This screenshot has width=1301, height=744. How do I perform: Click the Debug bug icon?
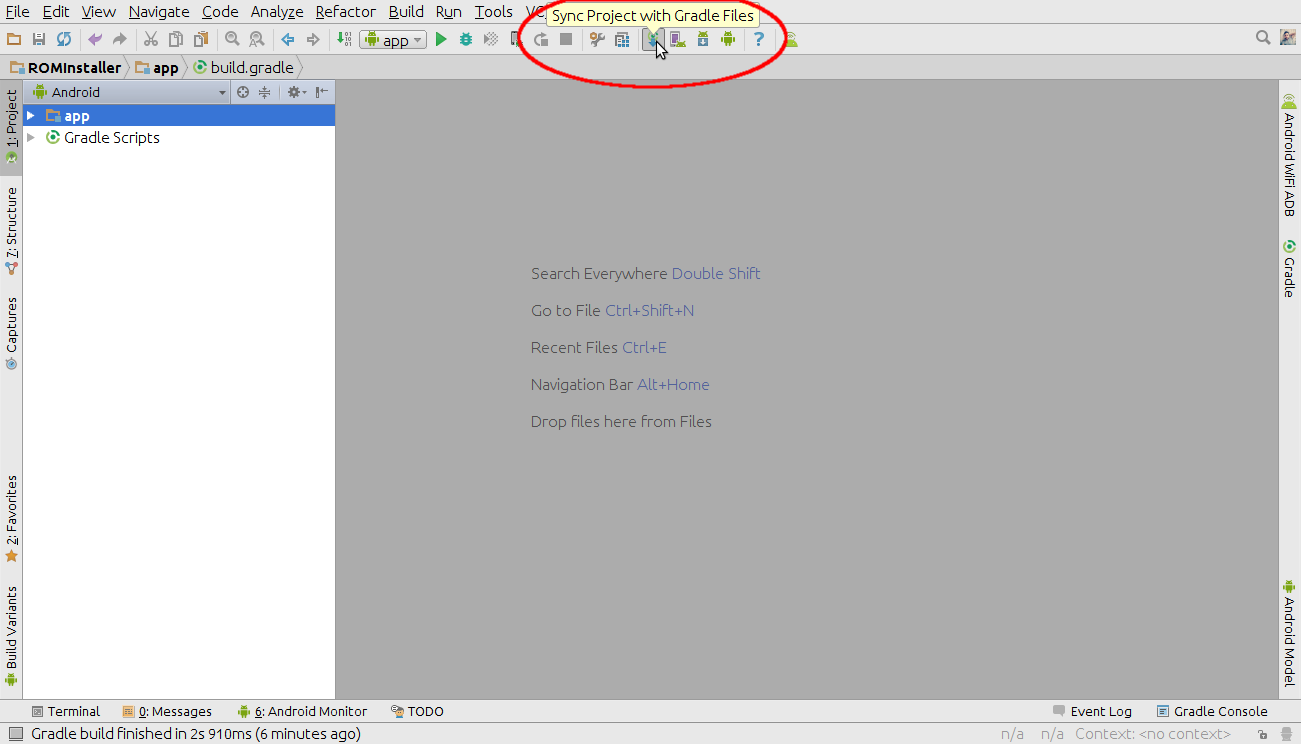coord(466,39)
